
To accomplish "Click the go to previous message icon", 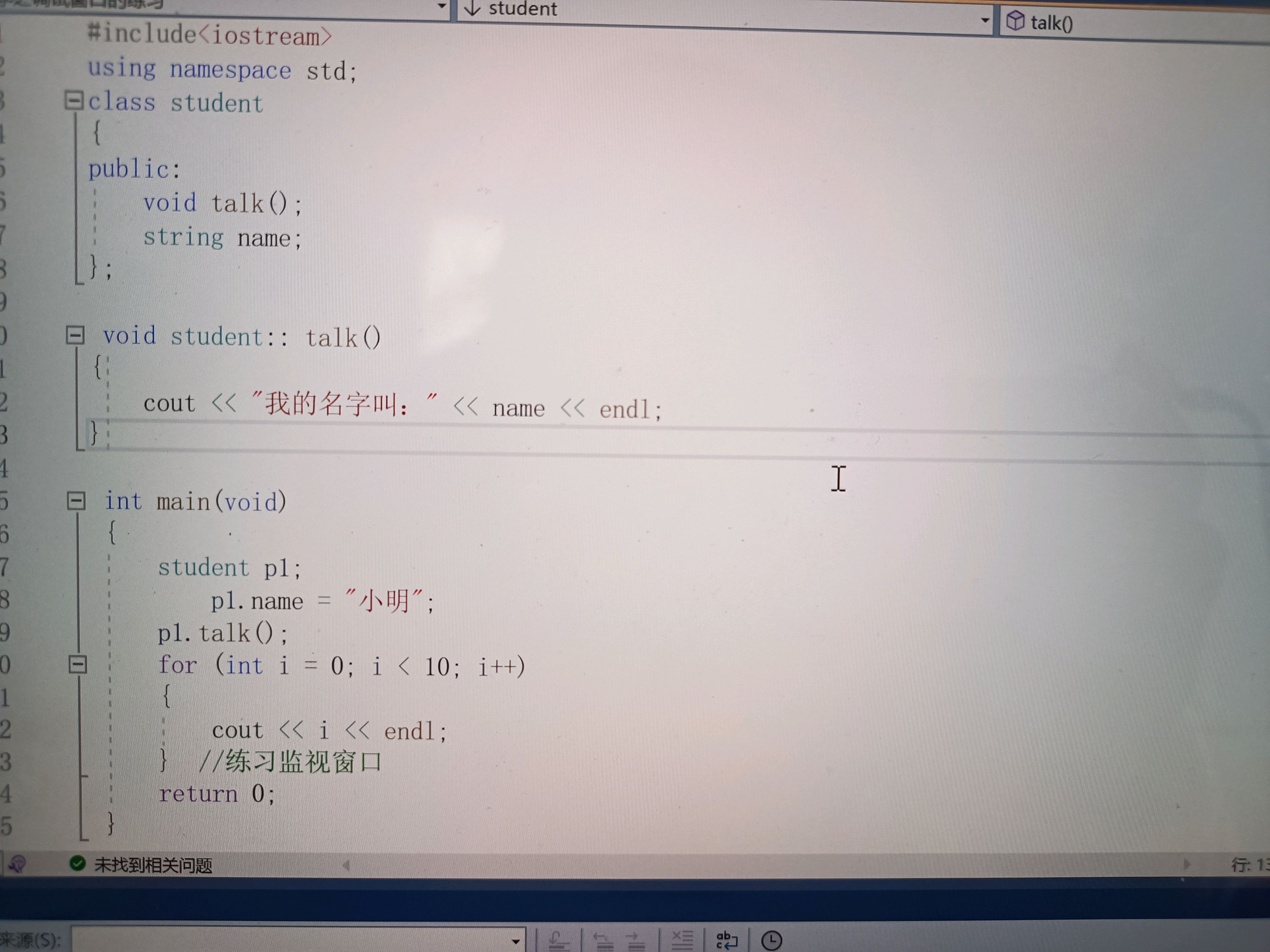I will pyautogui.click(x=604, y=940).
